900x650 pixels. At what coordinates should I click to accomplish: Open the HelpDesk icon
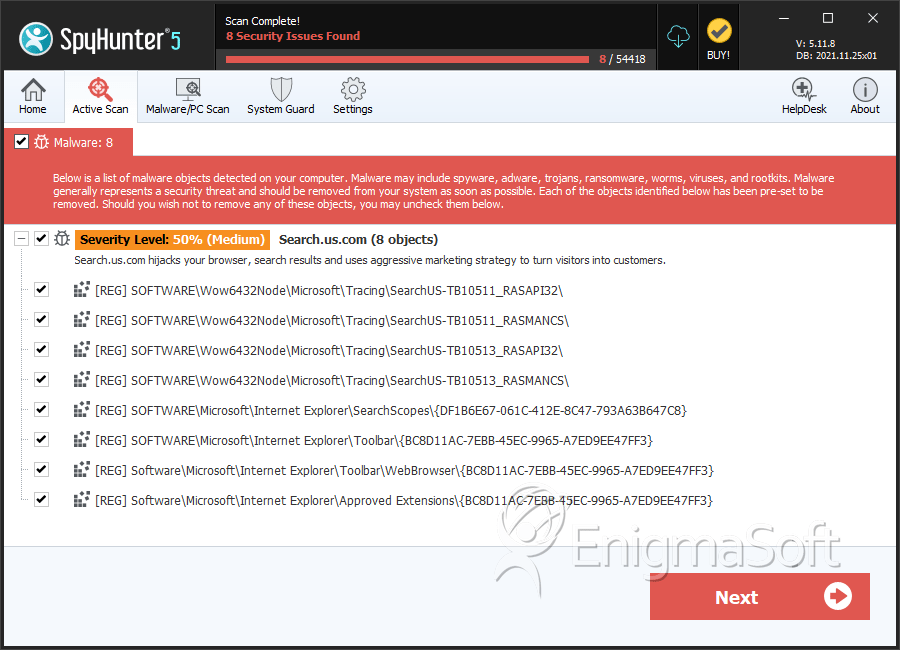point(804,96)
